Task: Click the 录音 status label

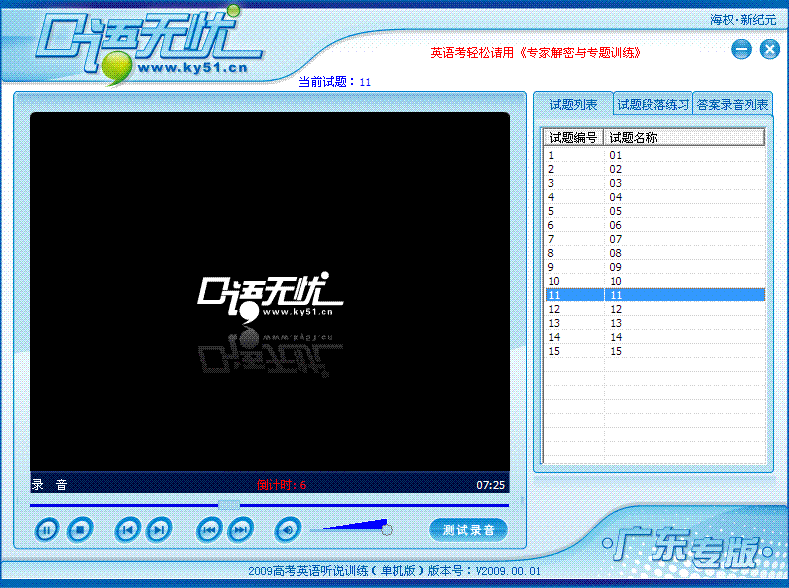Action: click(49, 485)
